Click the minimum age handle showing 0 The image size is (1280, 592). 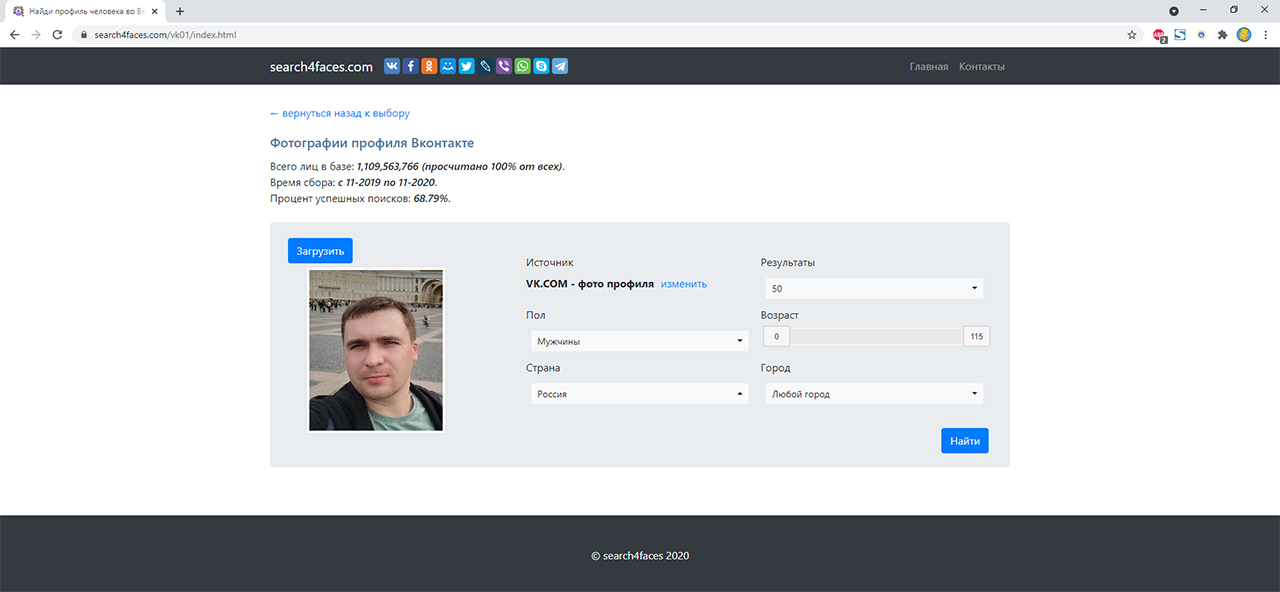click(776, 336)
